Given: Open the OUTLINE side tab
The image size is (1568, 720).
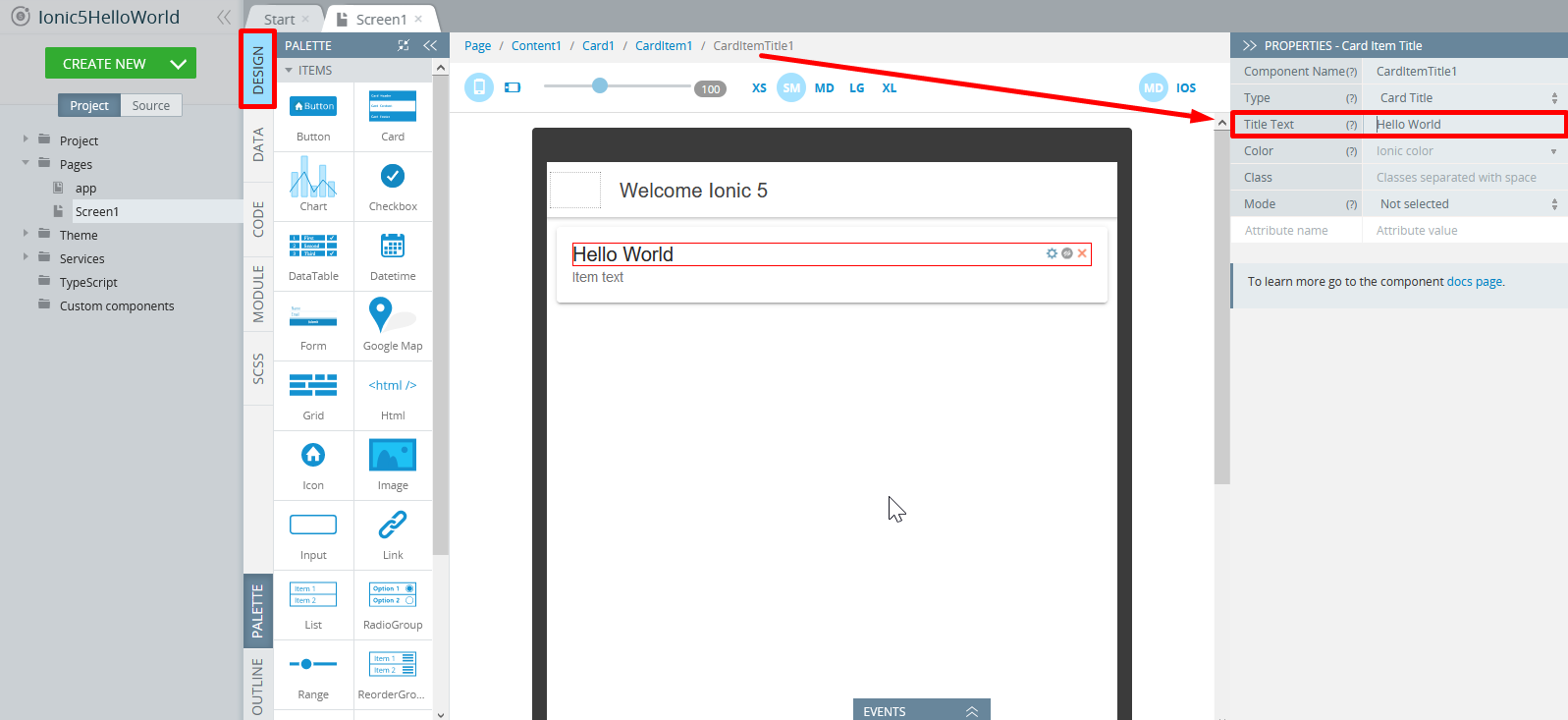Looking at the screenshot, I should pyautogui.click(x=258, y=687).
